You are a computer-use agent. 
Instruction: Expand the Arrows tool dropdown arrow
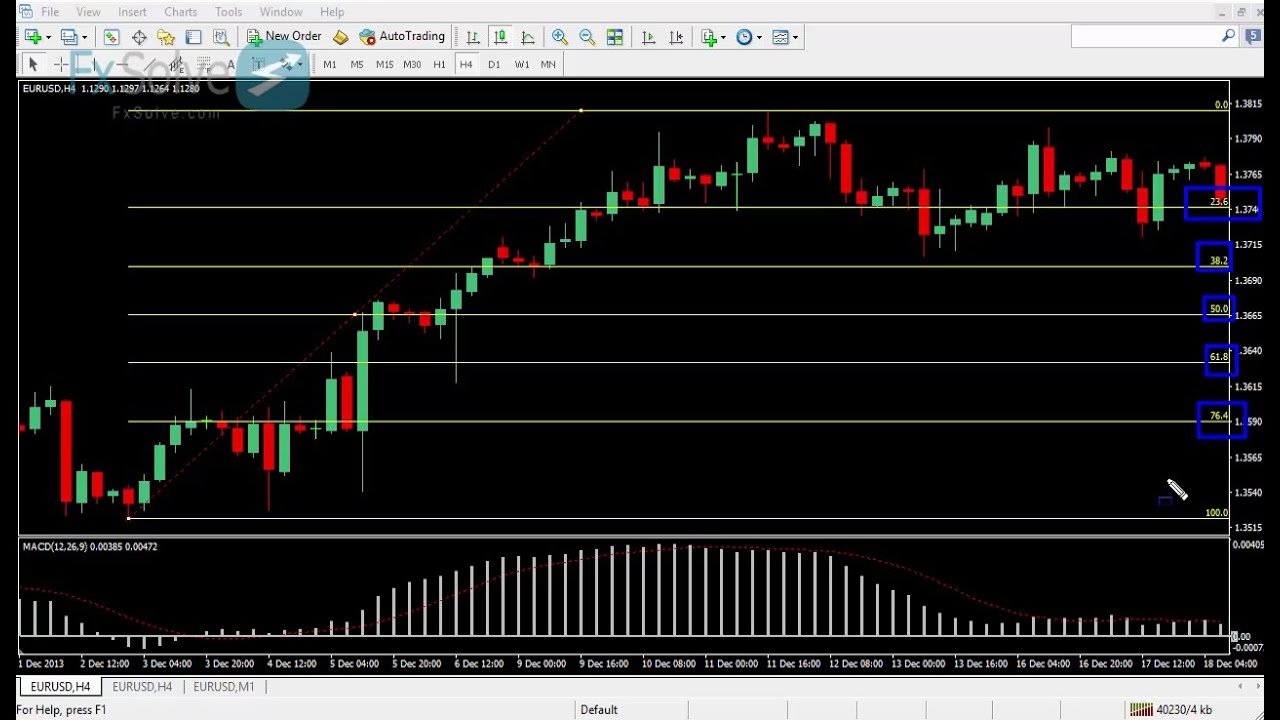[x=300, y=64]
